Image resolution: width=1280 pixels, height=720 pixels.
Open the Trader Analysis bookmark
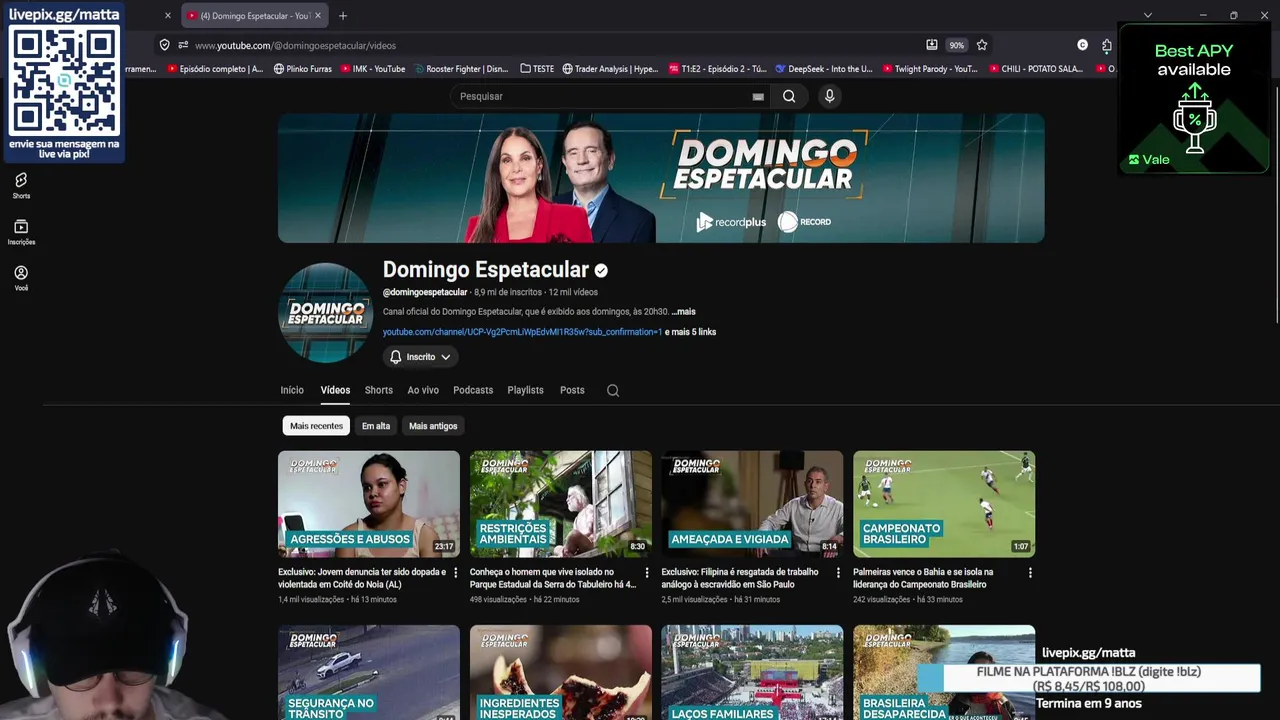(610, 69)
